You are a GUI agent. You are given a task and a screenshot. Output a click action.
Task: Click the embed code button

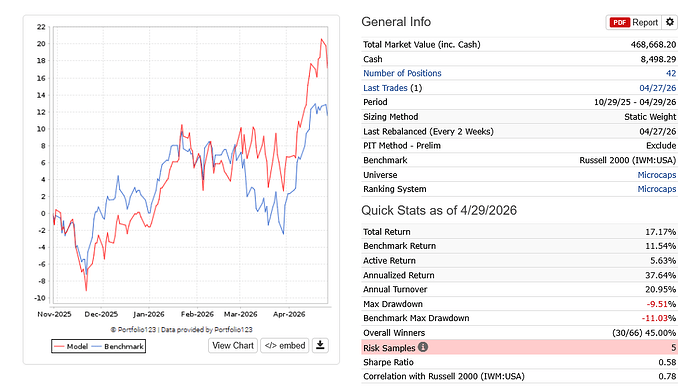(285, 346)
